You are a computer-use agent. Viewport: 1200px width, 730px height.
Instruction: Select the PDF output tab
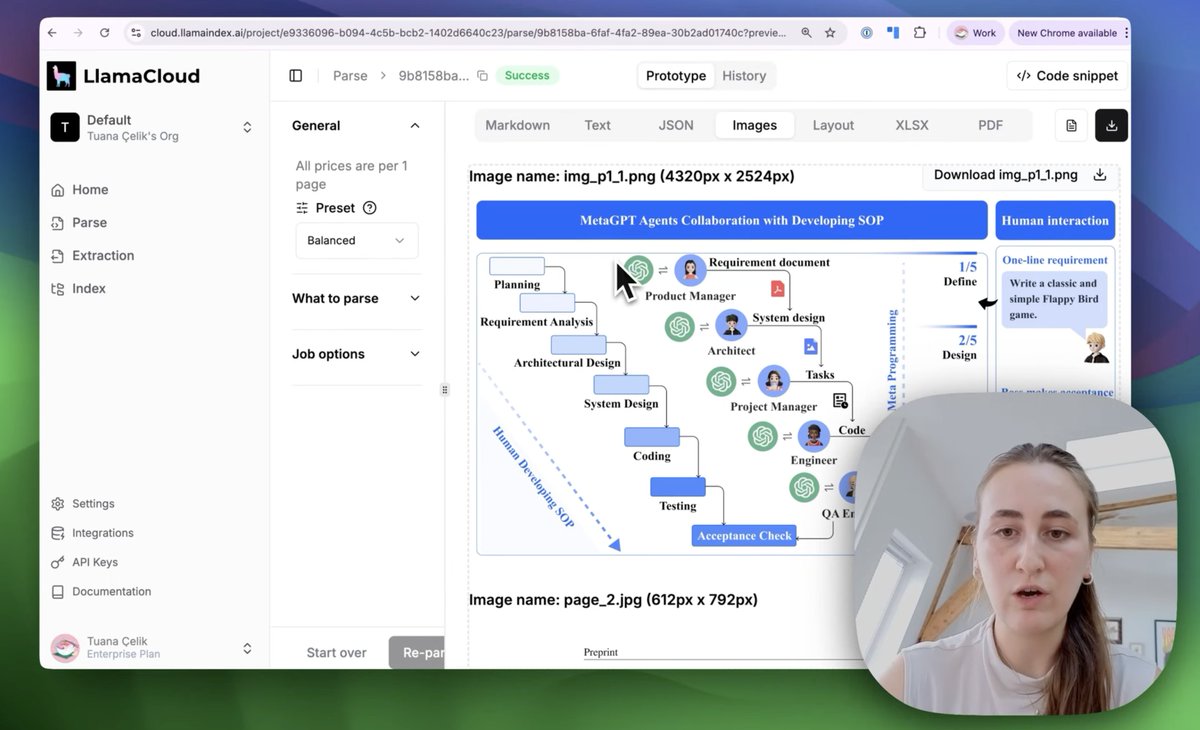pyautogui.click(x=990, y=125)
